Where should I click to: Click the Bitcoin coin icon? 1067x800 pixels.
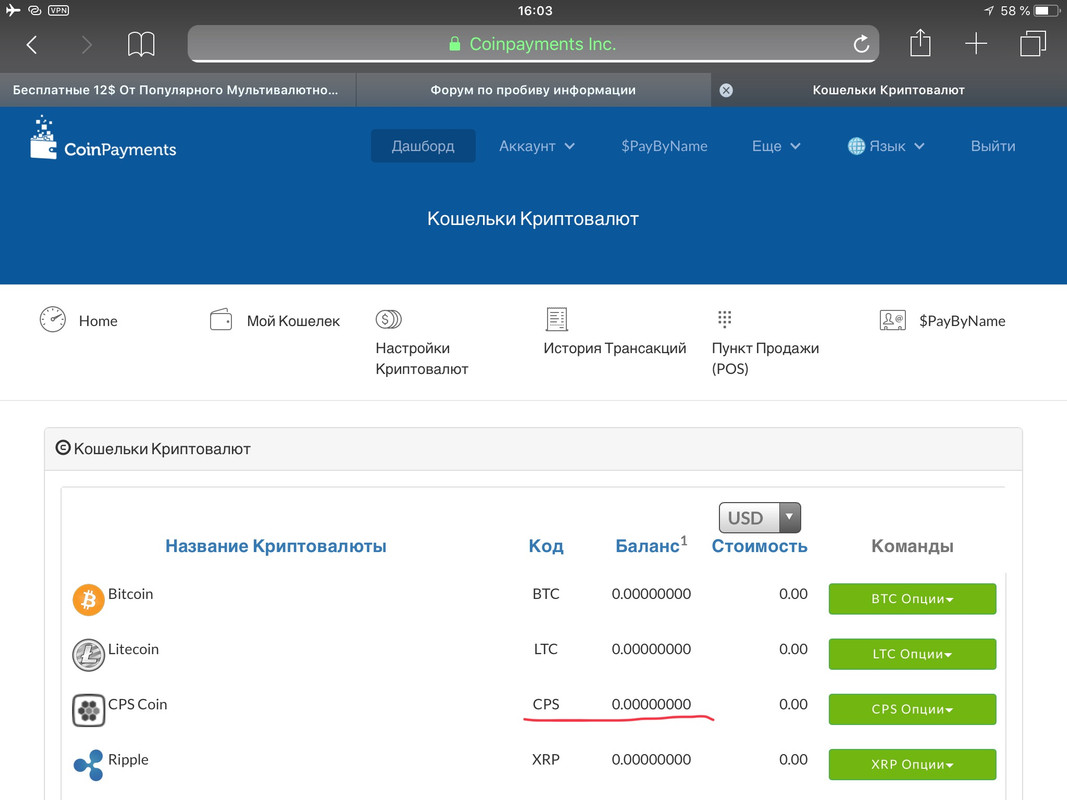pos(88,599)
